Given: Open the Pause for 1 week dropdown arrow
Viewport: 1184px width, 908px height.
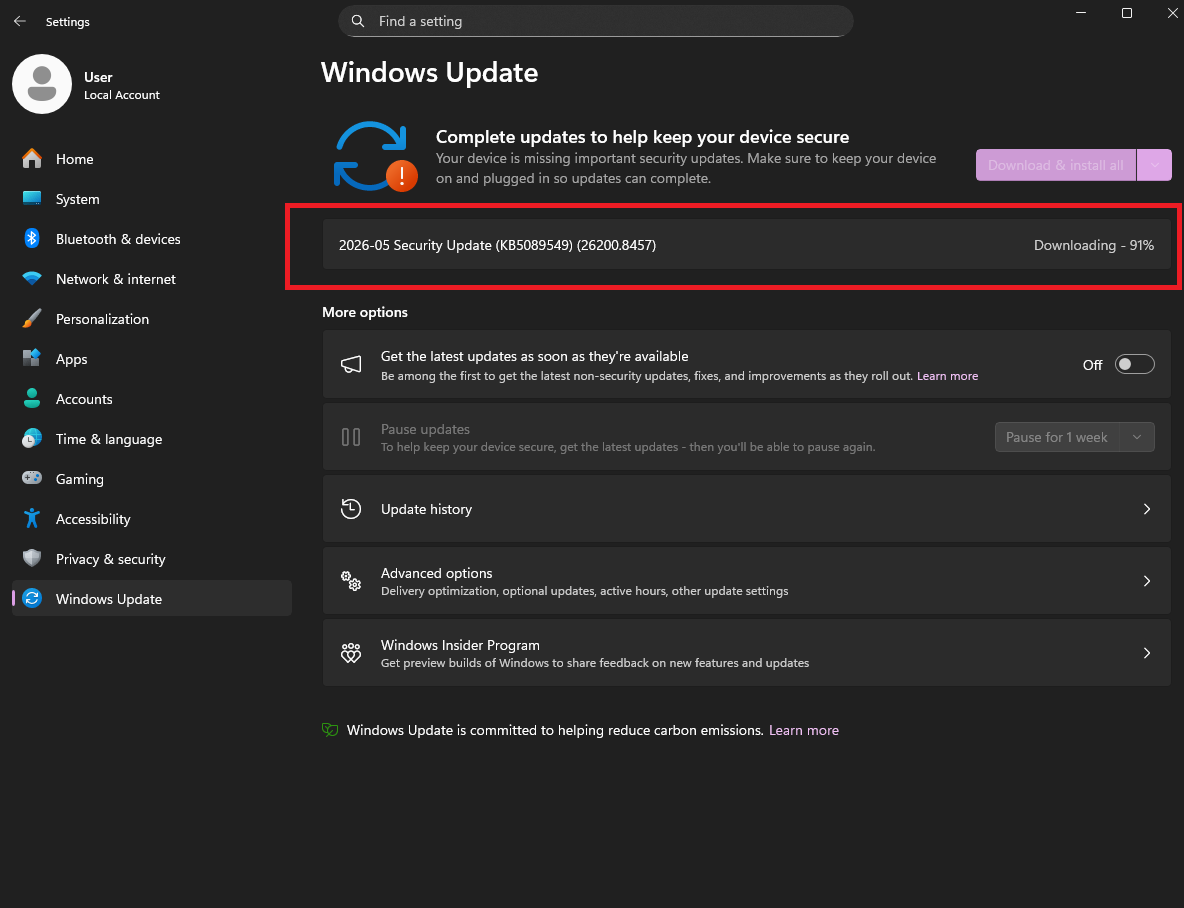Looking at the screenshot, I should pyautogui.click(x=1136, y=437).
